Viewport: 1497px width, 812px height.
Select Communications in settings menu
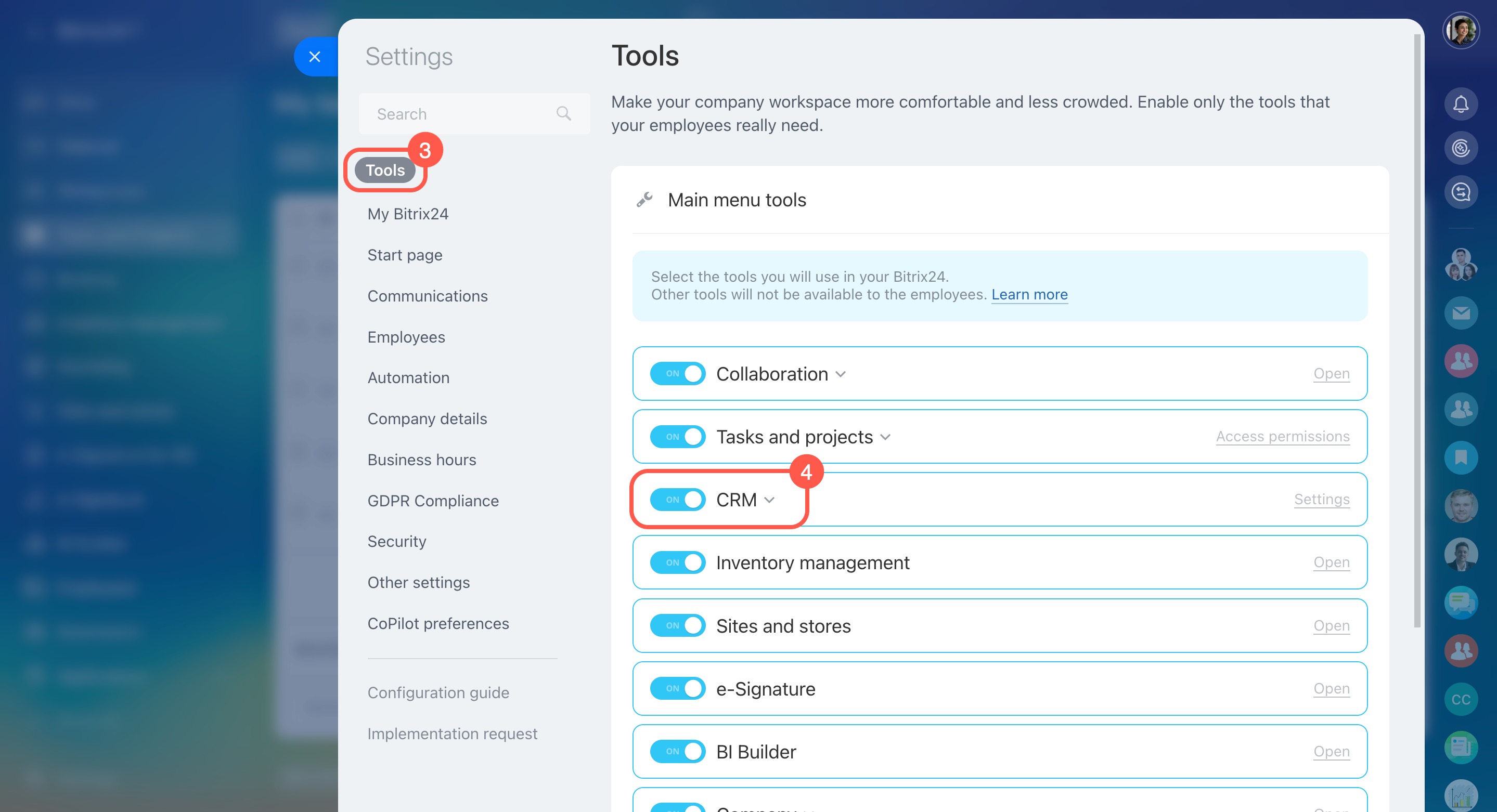pos(427,296)
